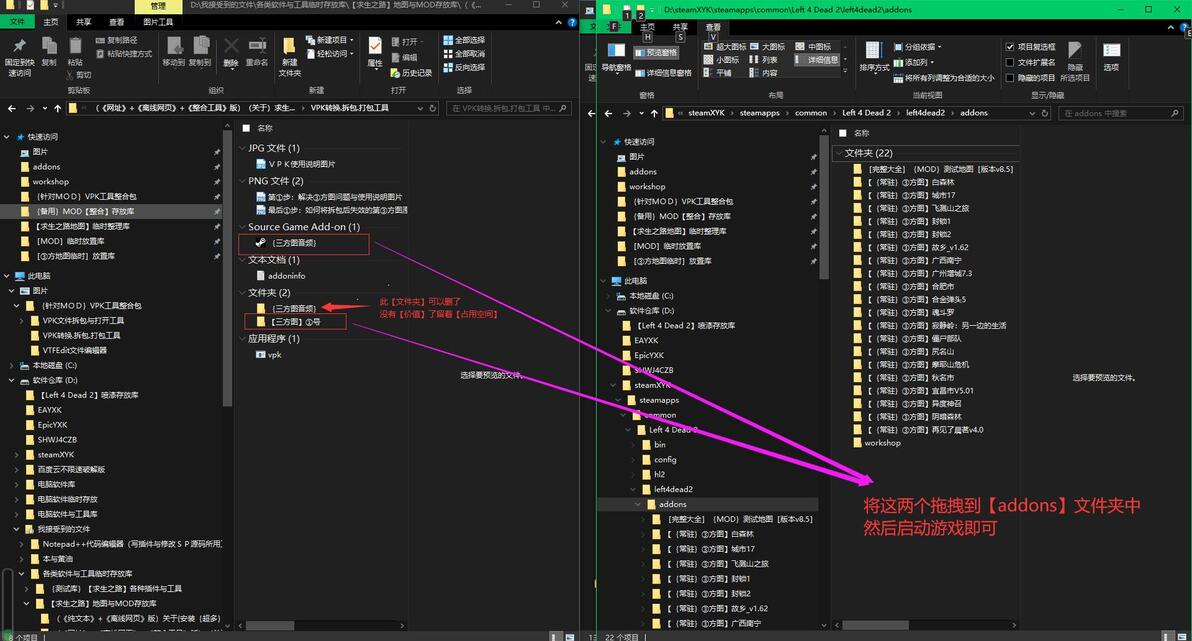Viewport: 1192px width, 641px height.
Task: Select List (列表) layout in right ribbon
Action: tap(764, 60)
